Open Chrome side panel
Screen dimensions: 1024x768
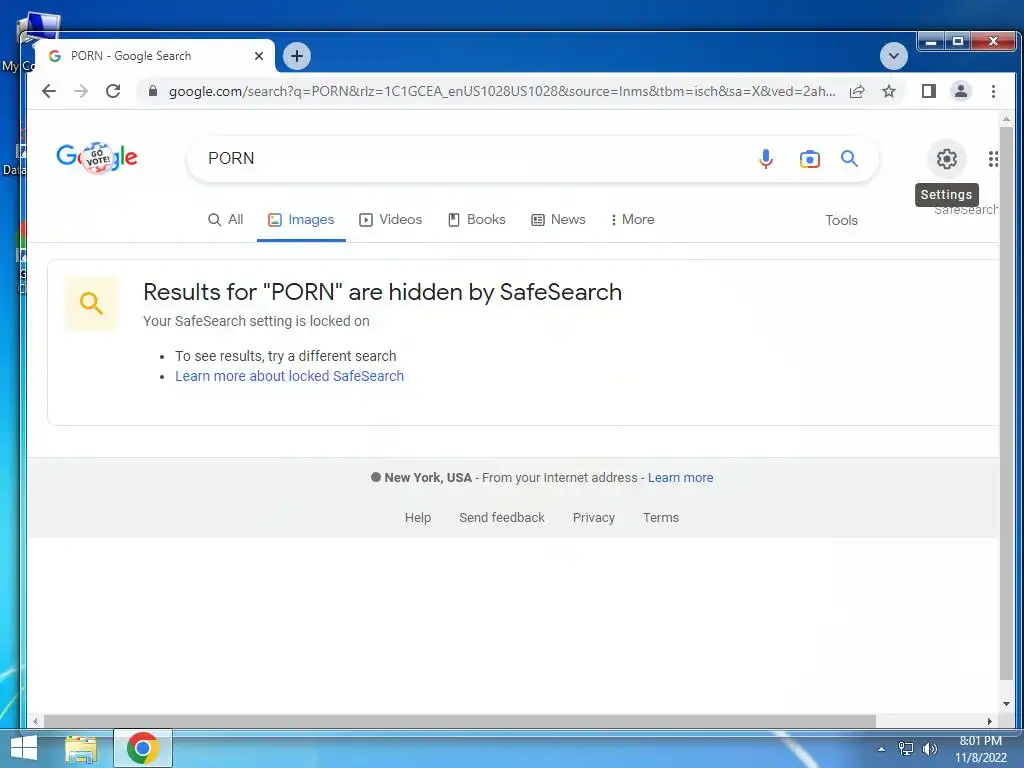(x=929, y=91)
